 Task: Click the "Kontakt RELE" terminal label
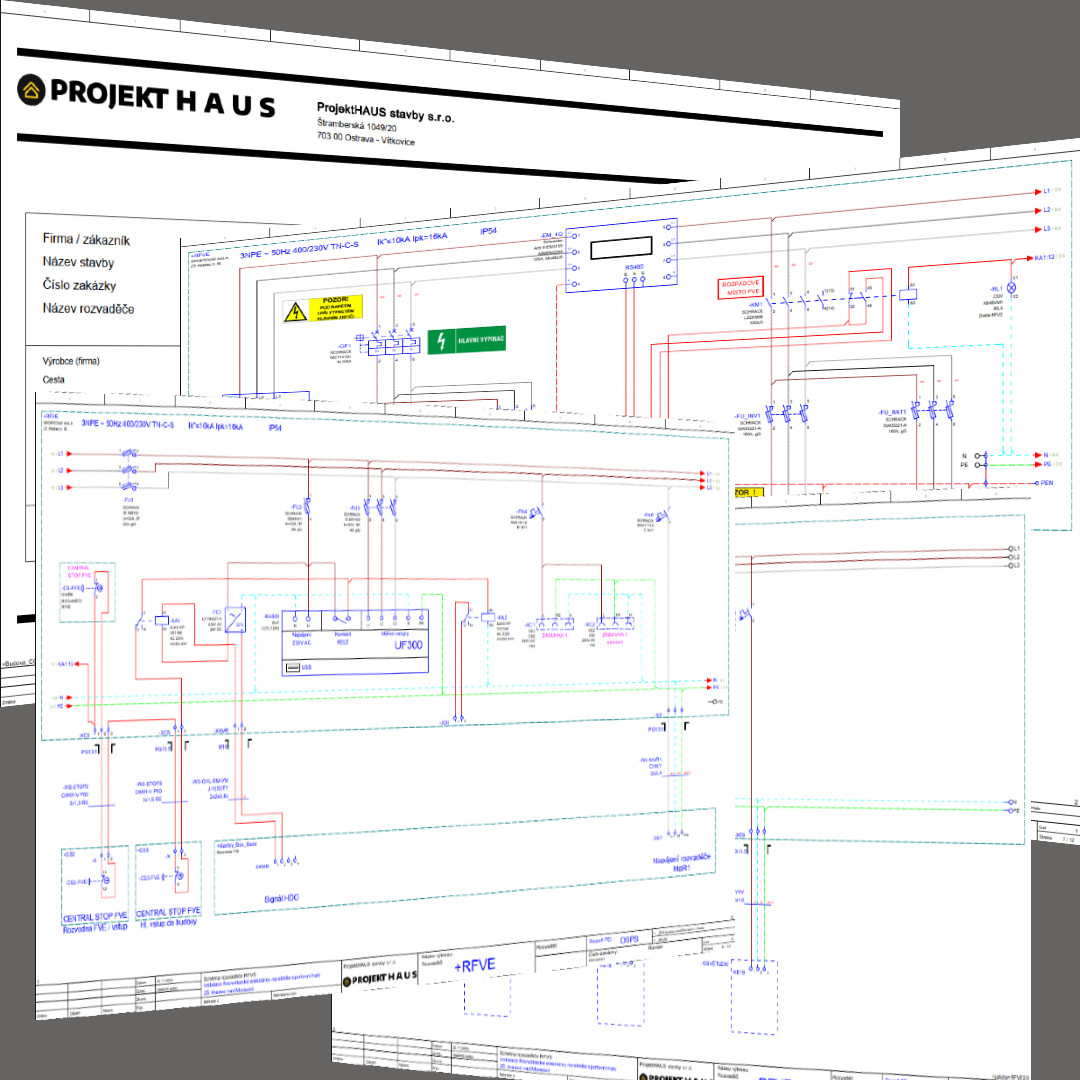coord(342,638)
